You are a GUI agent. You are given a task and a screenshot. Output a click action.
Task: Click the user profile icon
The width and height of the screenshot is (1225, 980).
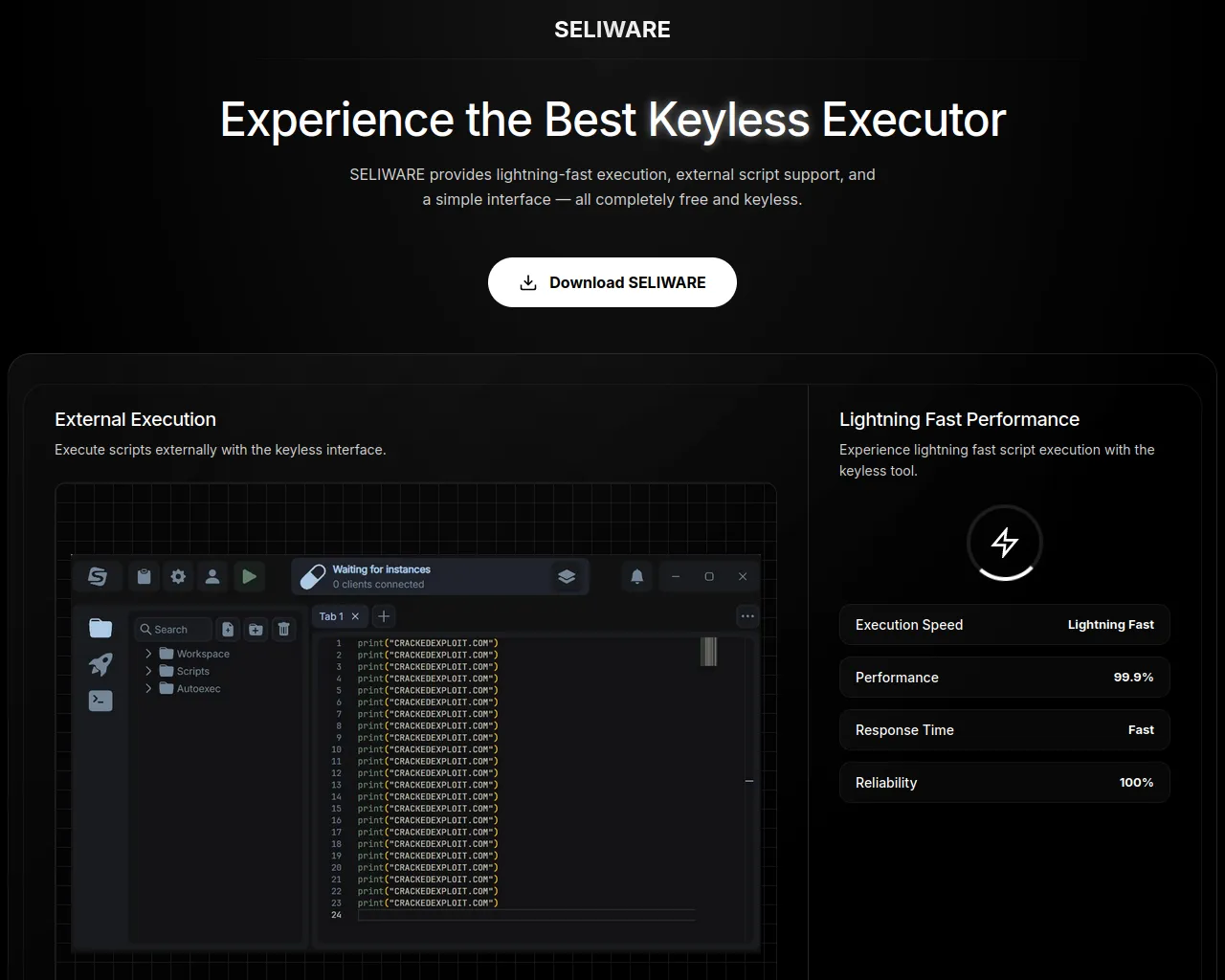click(212, 576)
